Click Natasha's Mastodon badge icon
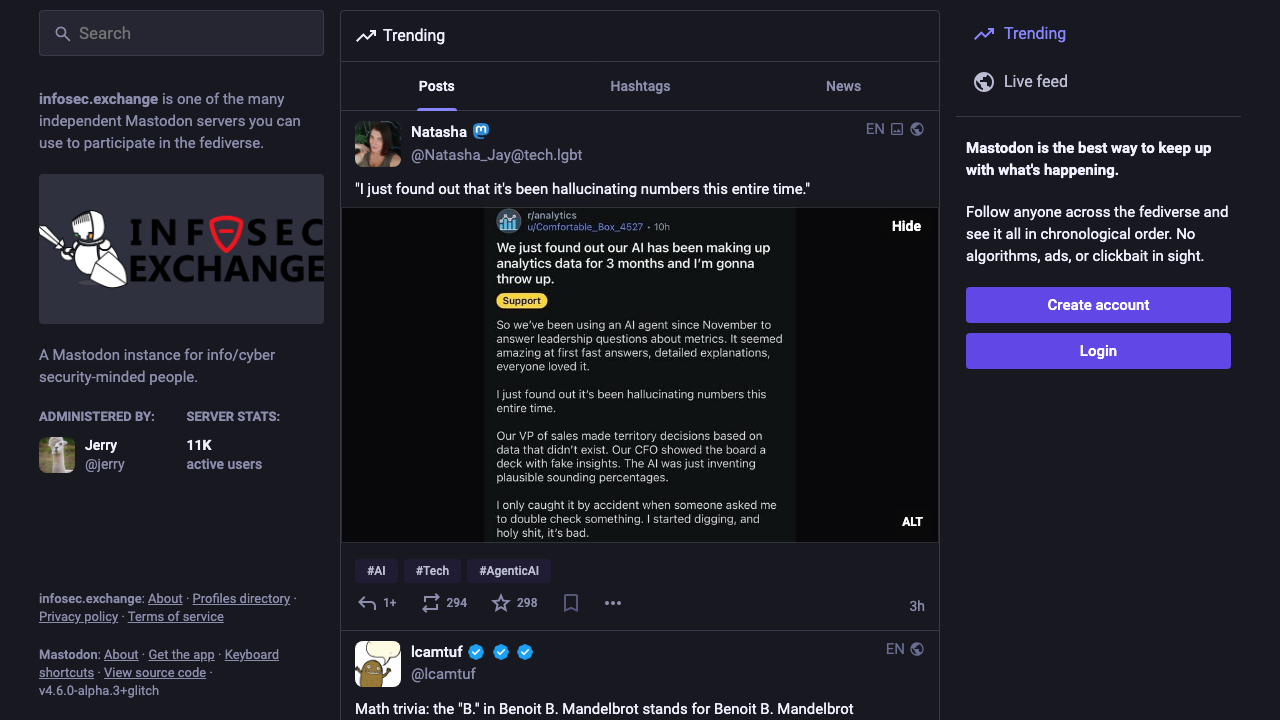The width and height of the screenshot is (1280, 720). 481,131
